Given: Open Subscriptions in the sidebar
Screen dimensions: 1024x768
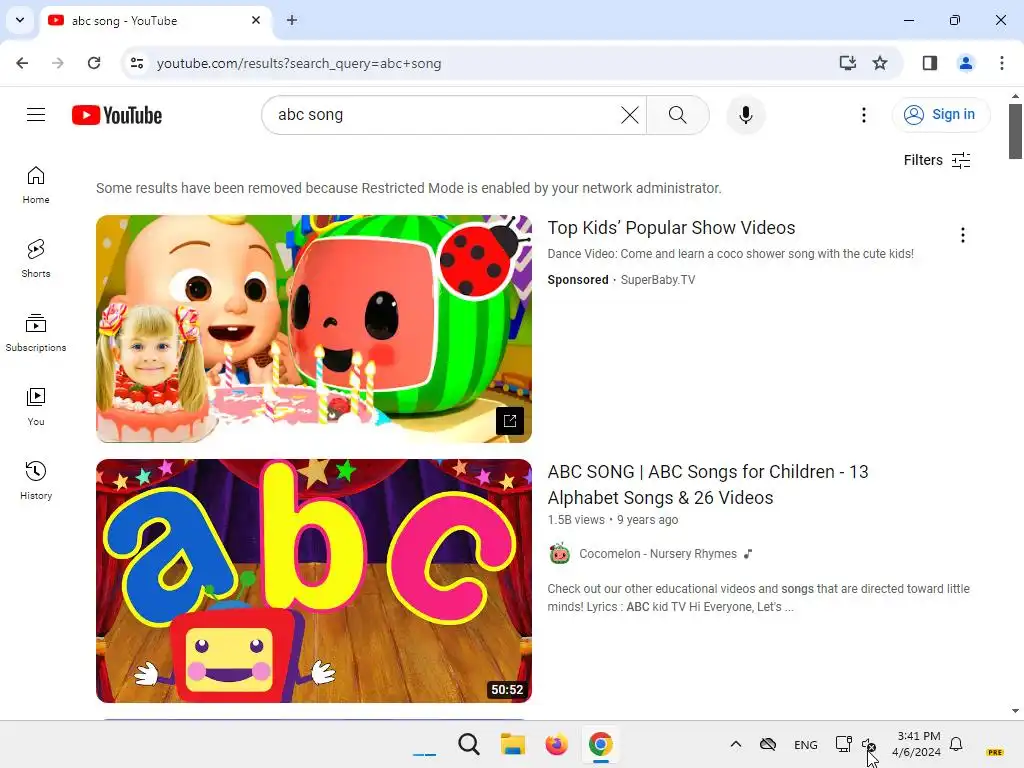Looking at the screenshot, I should coord(36,332).
